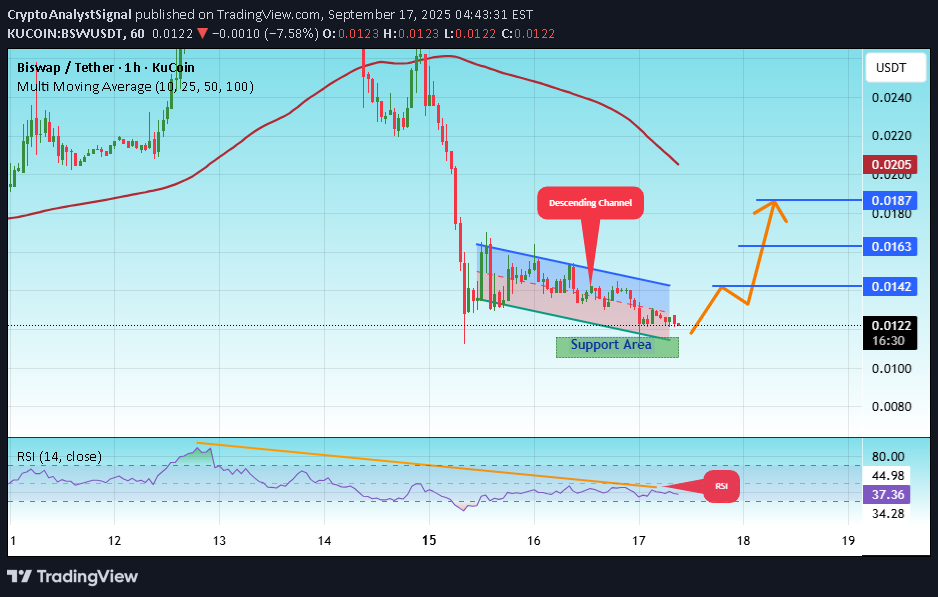This screenshot has height=597, width=938.
Task: Click date 15 on the time axis
Action: pos(429,540)
